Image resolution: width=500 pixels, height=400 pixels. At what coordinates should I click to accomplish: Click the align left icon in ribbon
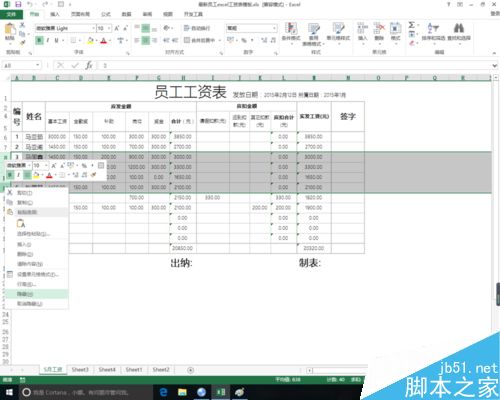click(x=137, y=40)
